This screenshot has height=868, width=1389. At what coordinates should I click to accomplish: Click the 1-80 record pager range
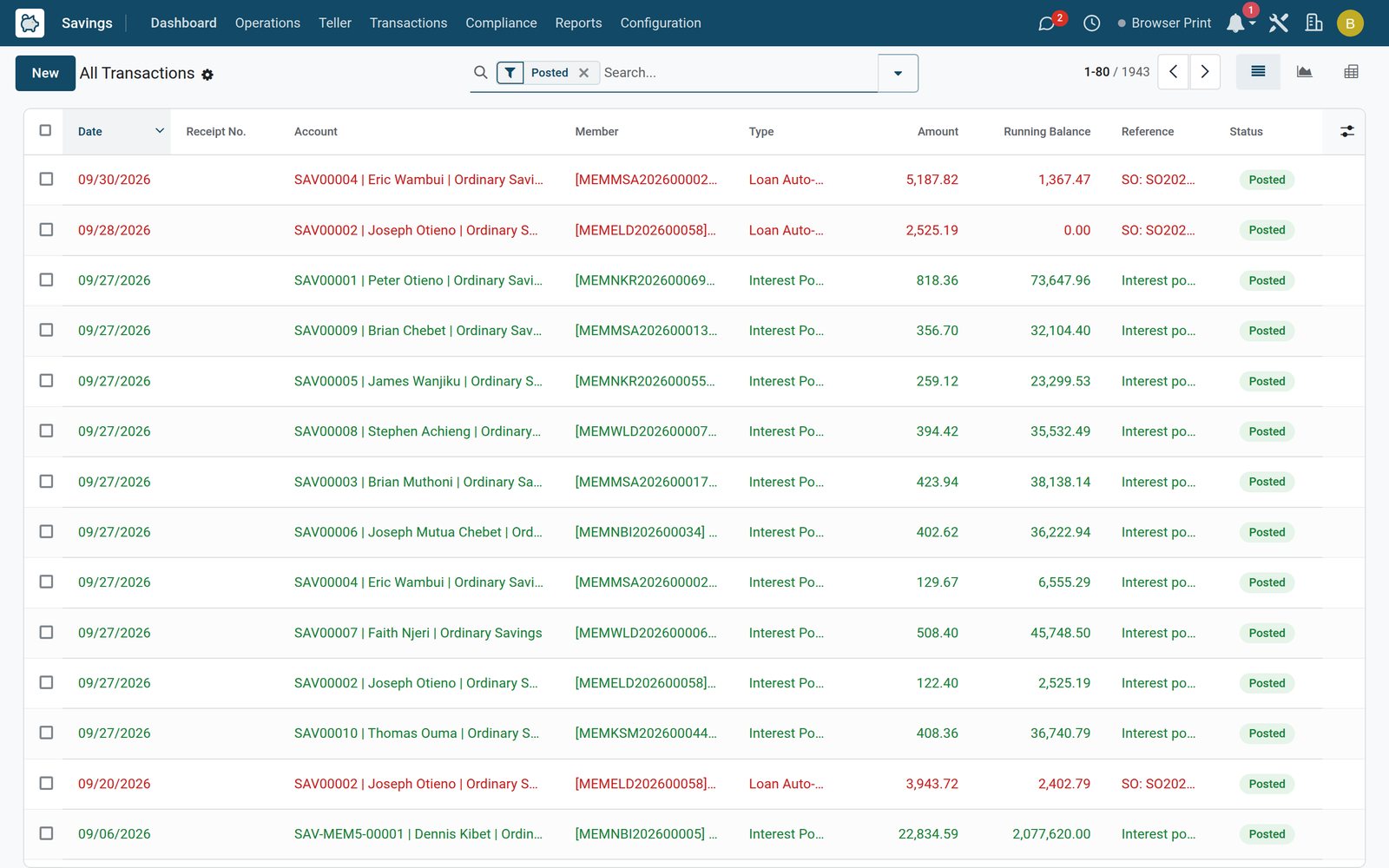pyautogui.click(x=1096, y=72)
